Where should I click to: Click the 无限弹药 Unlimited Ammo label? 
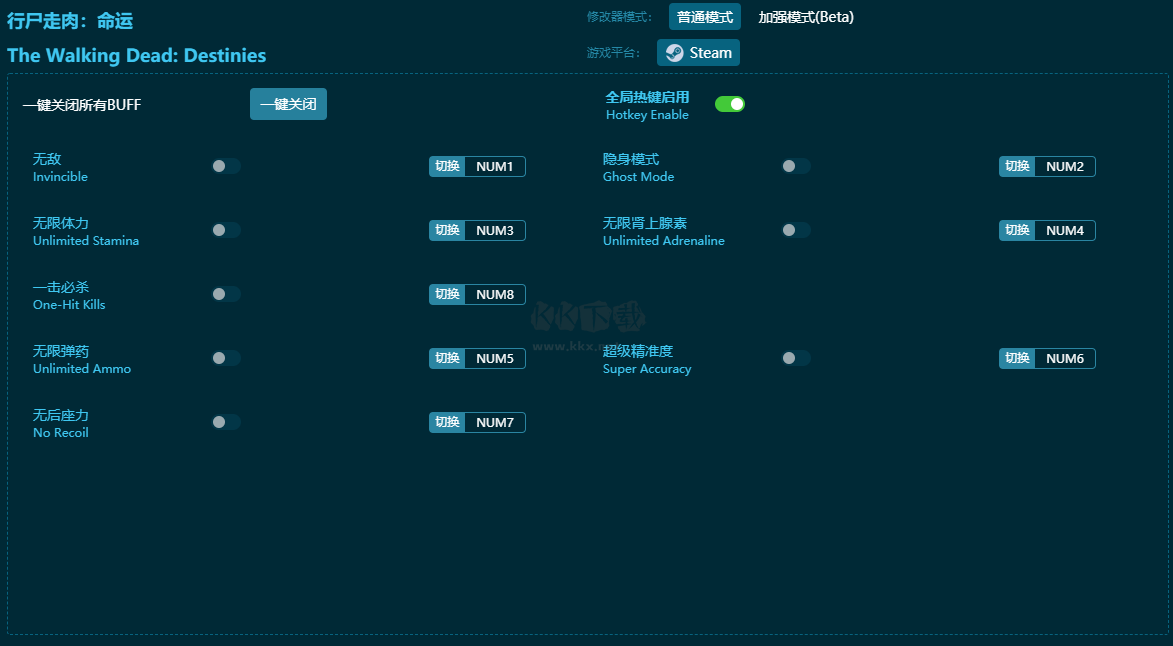[x=82, y=360]
